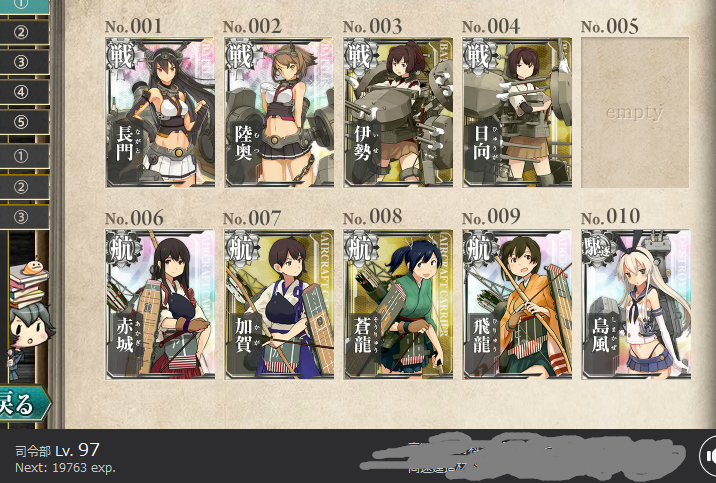Switch to page ③ in the five-page tab group

[x=24, y=62]
